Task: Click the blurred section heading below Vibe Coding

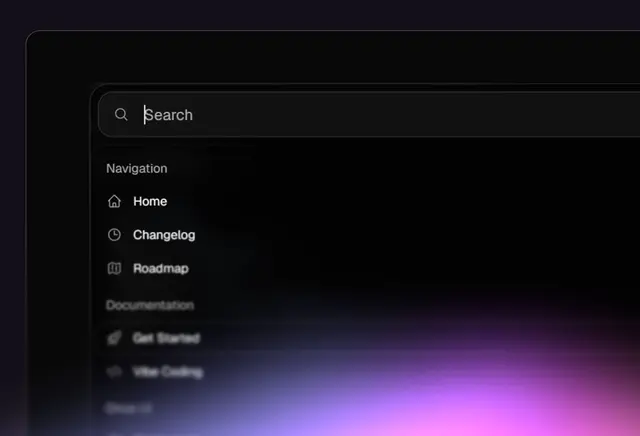Action: (128, 407)
